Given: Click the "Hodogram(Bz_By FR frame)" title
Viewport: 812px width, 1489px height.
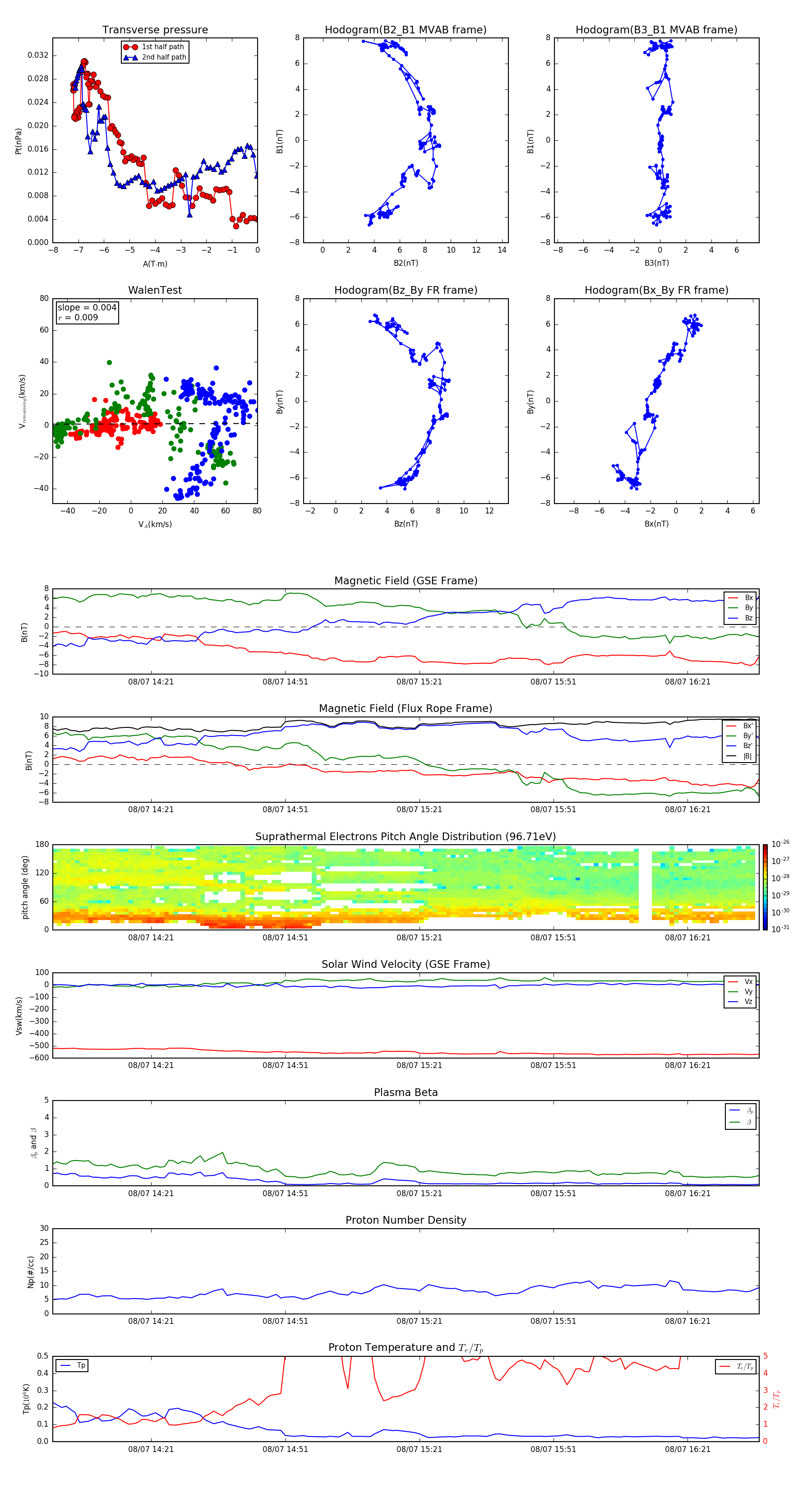Looking at the screenshot, I should click(x=406, y=290).
